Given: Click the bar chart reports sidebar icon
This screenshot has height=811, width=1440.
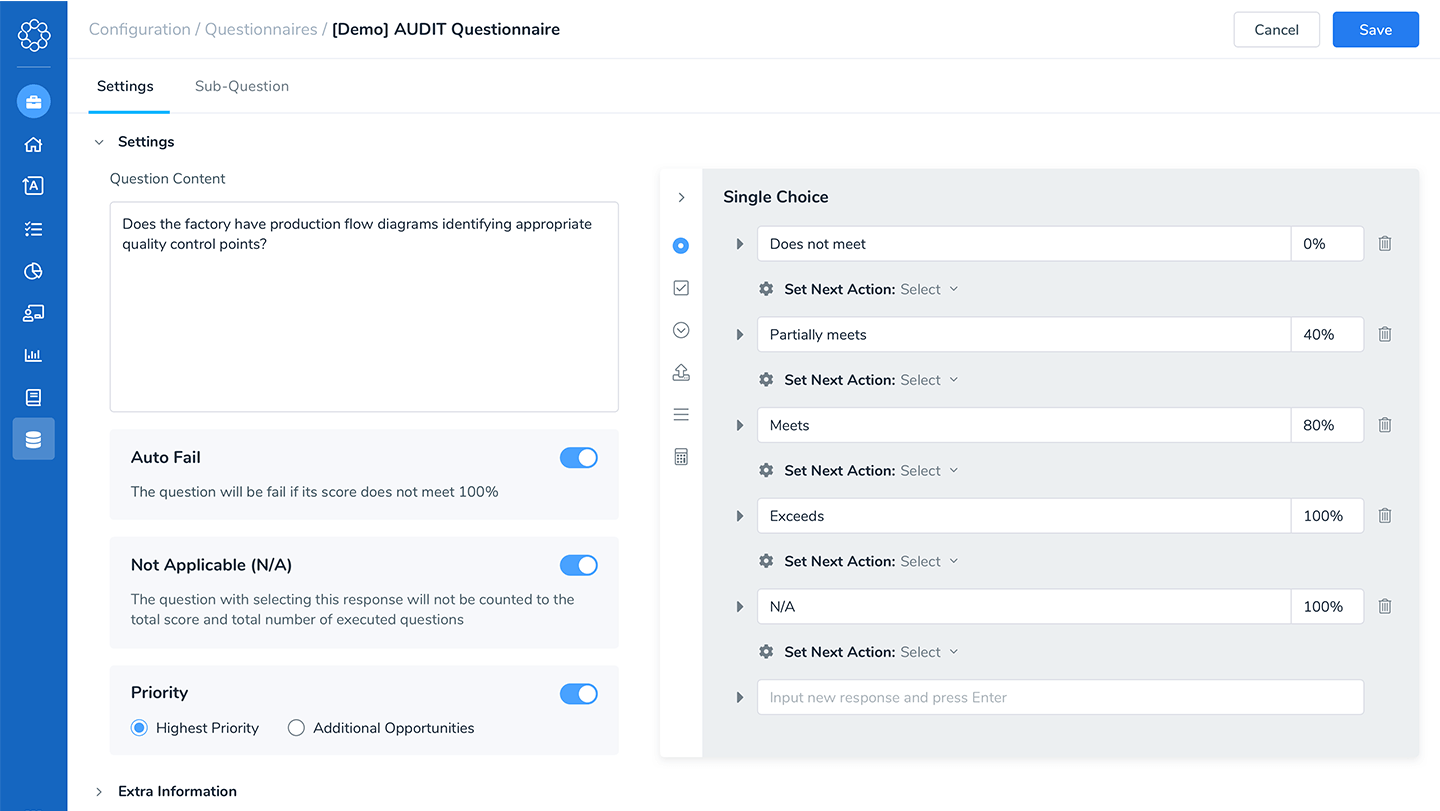Looking at the screenshot, I should [x=33, y=355].
